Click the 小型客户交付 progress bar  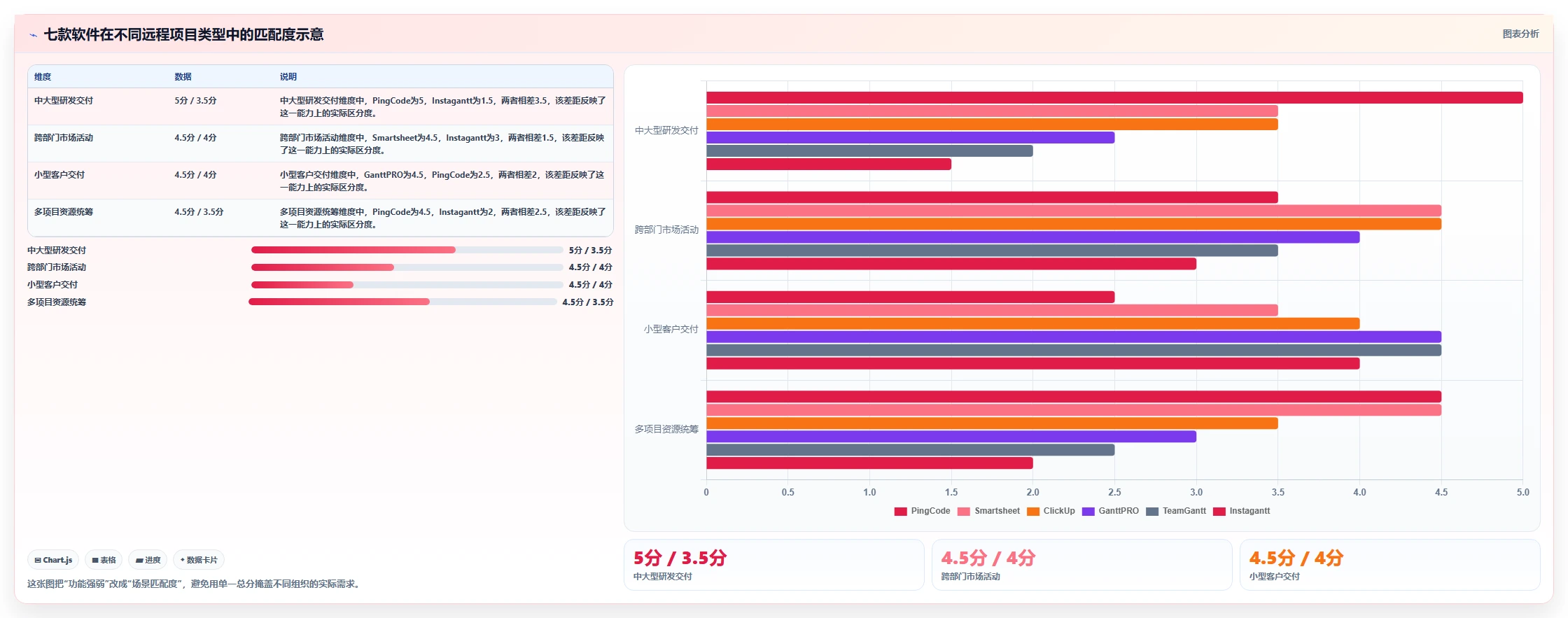click(407, 285)
